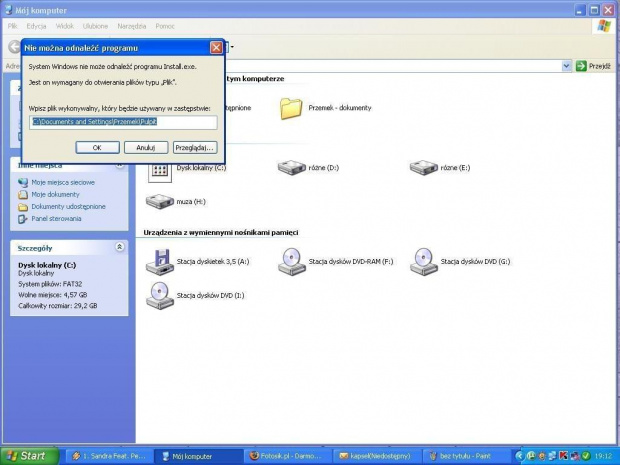This screenshot has width=620, height=465.
Task: Click the Przejdź go button
Action: 593,66
